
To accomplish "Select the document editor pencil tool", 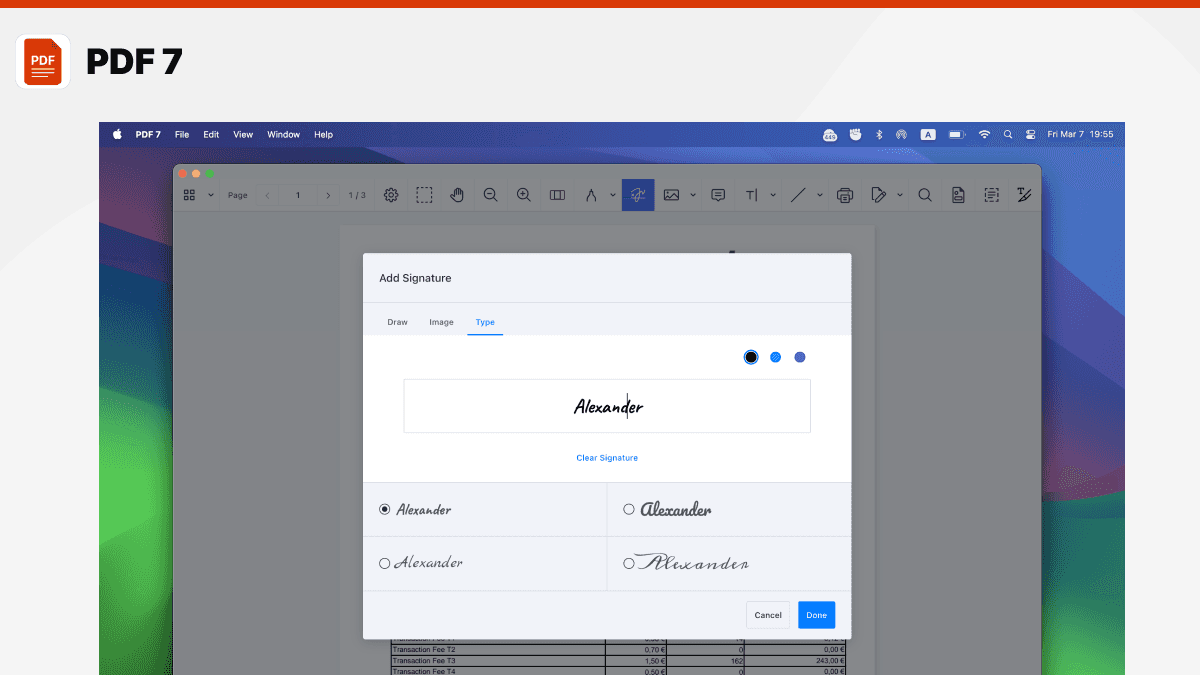I will pyautogui.click(x=878, y=195).
